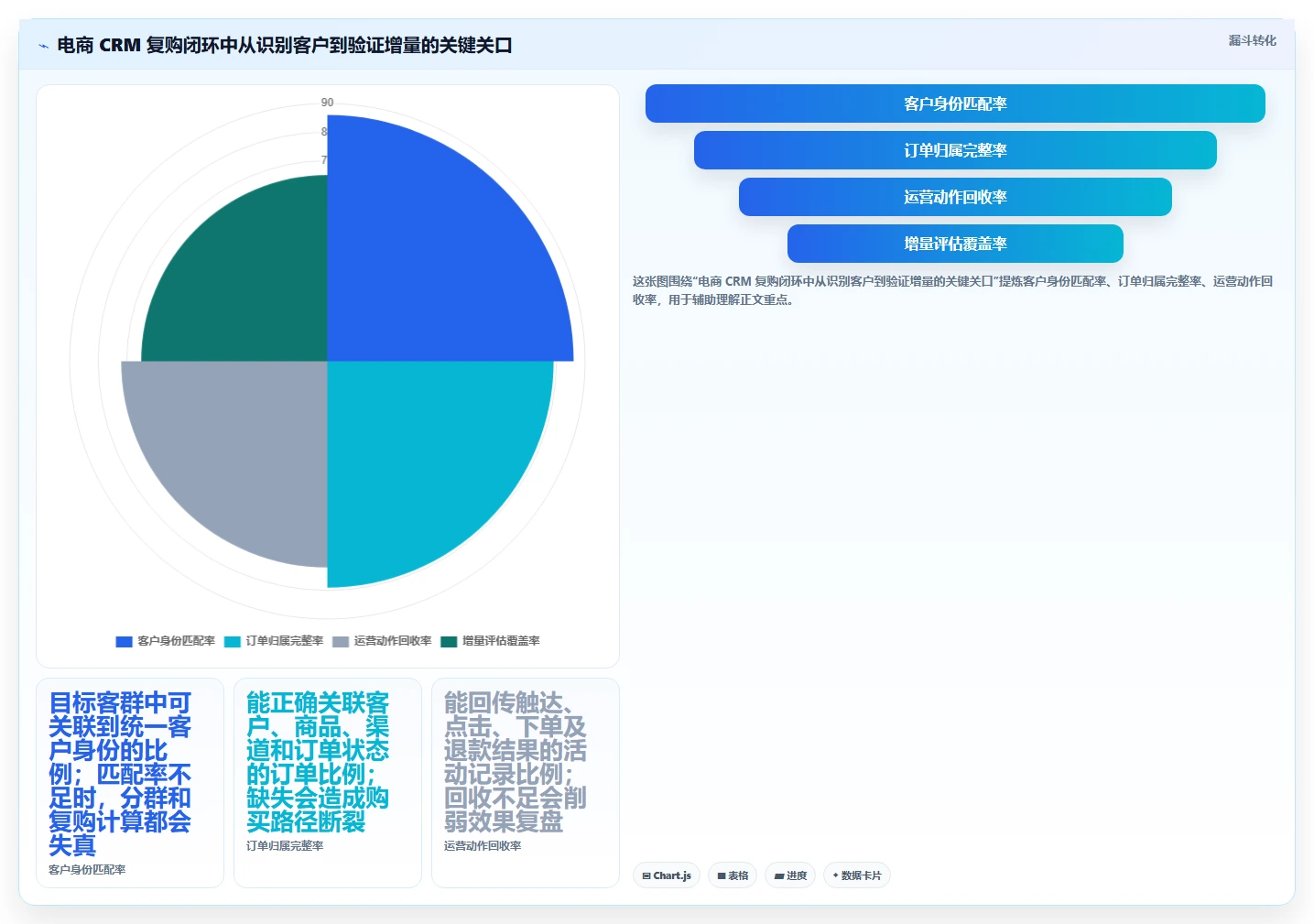
Task: Select the 客户身份匹配率 funnel bar
Action: click(x=955, y=103)
